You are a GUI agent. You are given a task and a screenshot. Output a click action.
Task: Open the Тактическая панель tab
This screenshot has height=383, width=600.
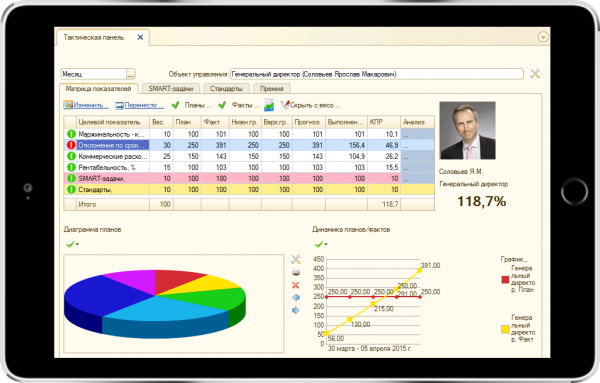(94, 37)
